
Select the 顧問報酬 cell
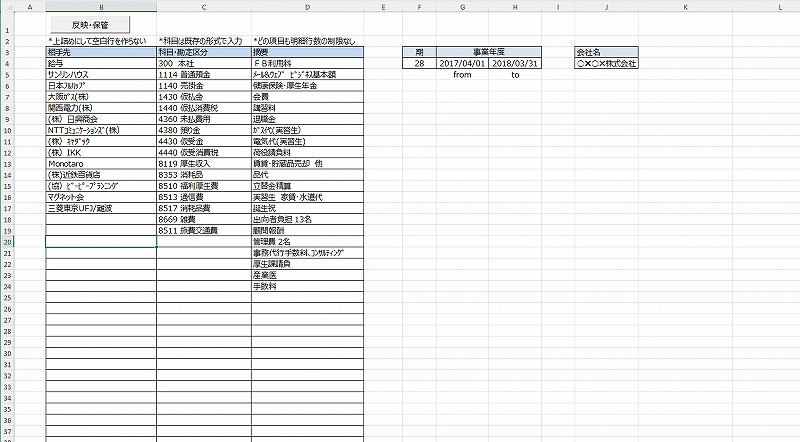tap(302, 230)
